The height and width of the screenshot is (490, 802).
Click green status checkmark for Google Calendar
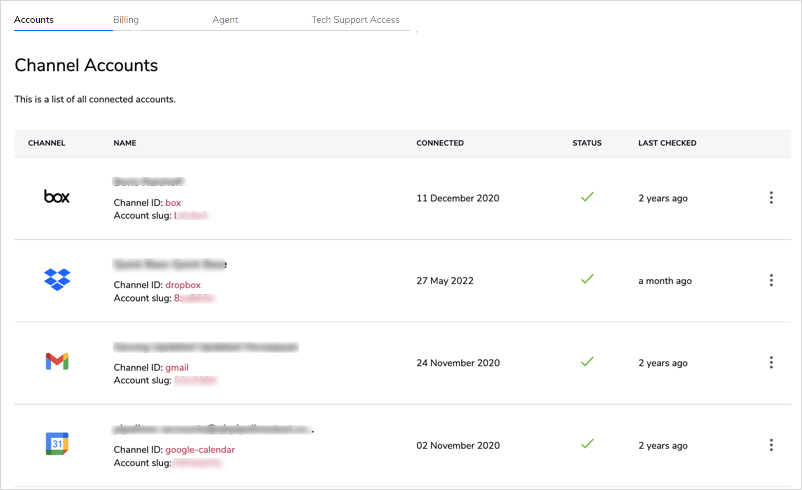pos(587,443)
